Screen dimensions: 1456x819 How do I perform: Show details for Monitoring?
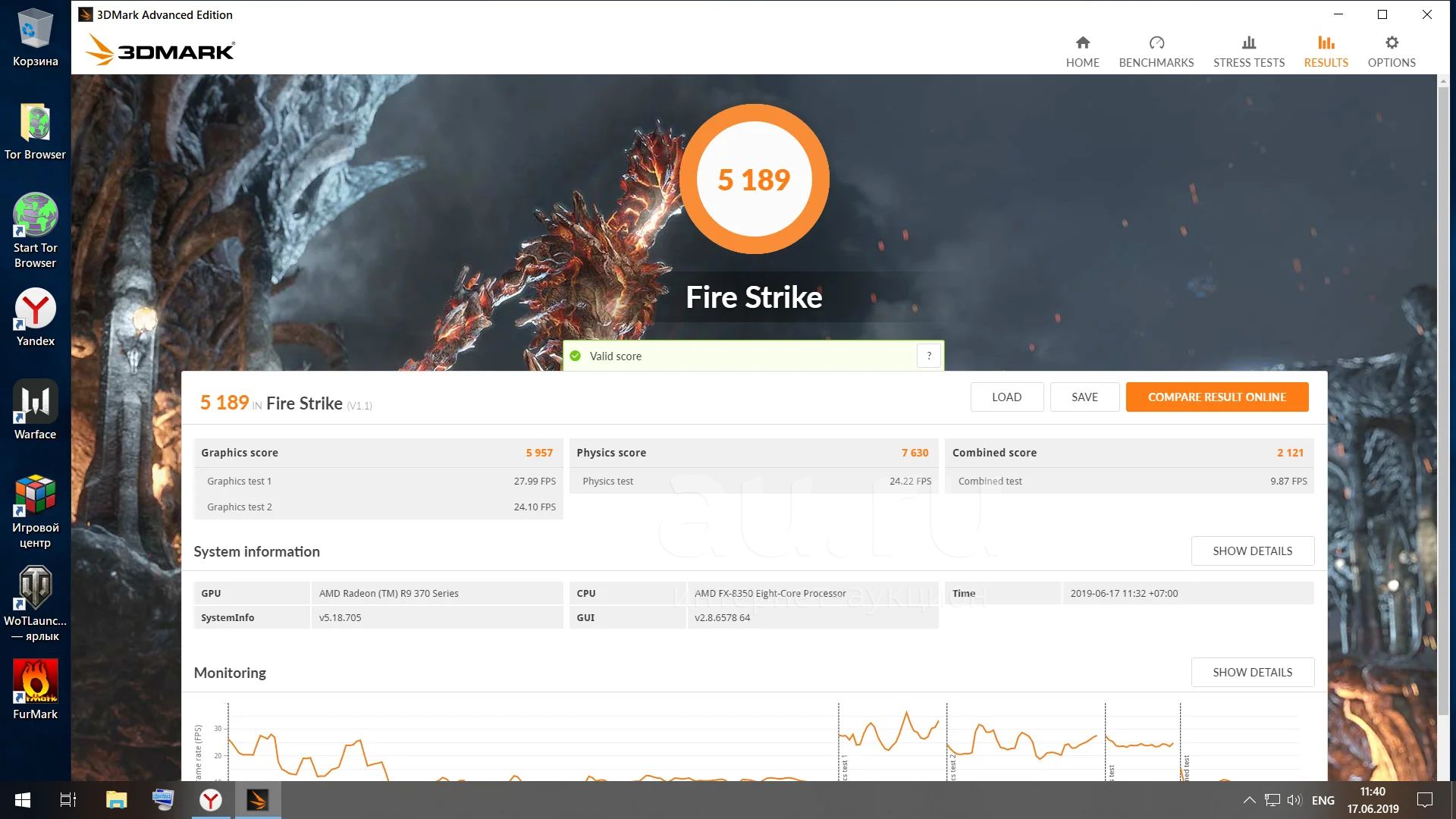click(1252, 672)
